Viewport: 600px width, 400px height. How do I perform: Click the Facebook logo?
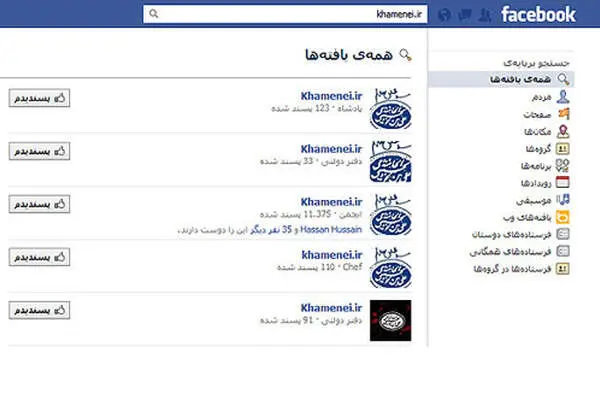(538, 15)
